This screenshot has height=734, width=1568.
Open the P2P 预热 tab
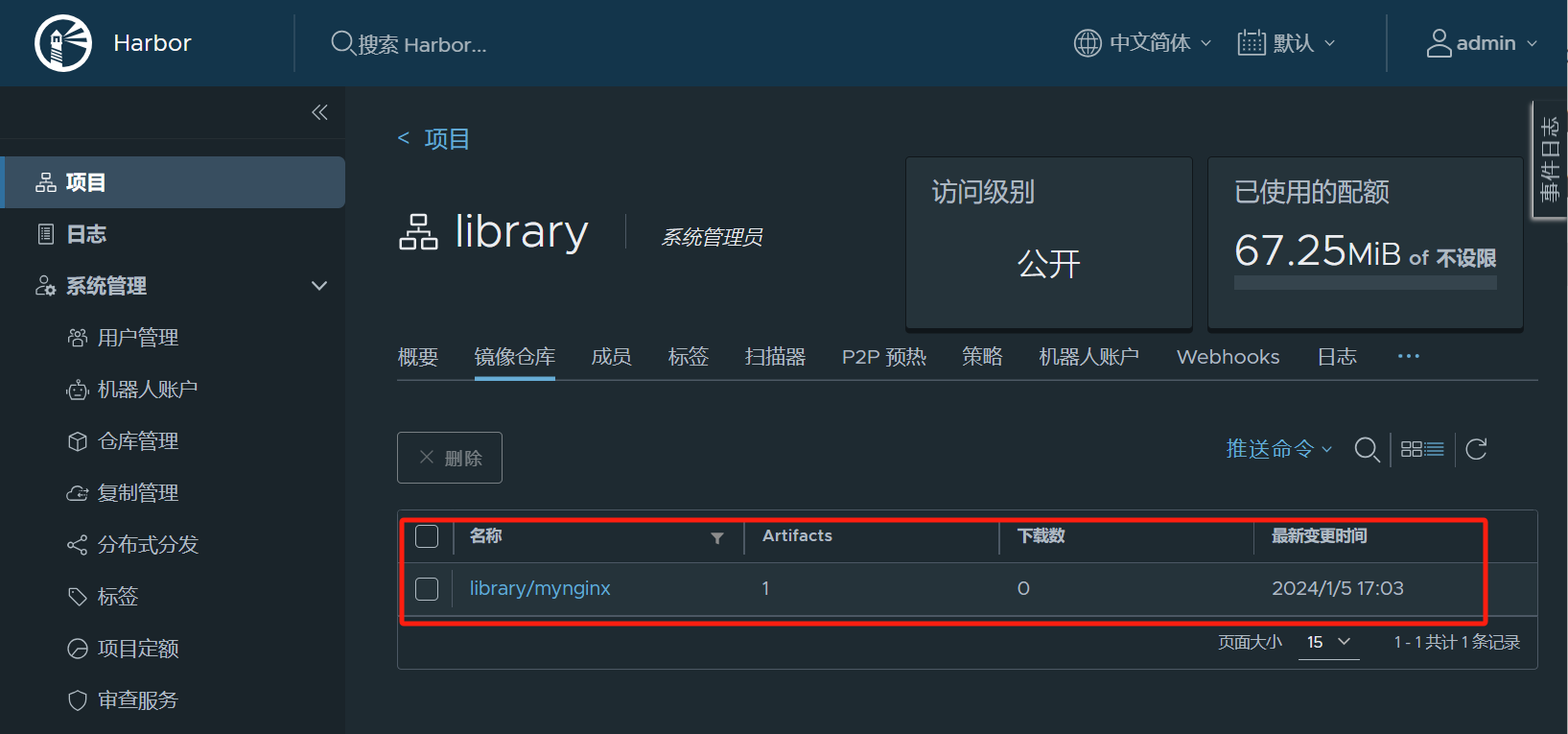click(884, 357)
